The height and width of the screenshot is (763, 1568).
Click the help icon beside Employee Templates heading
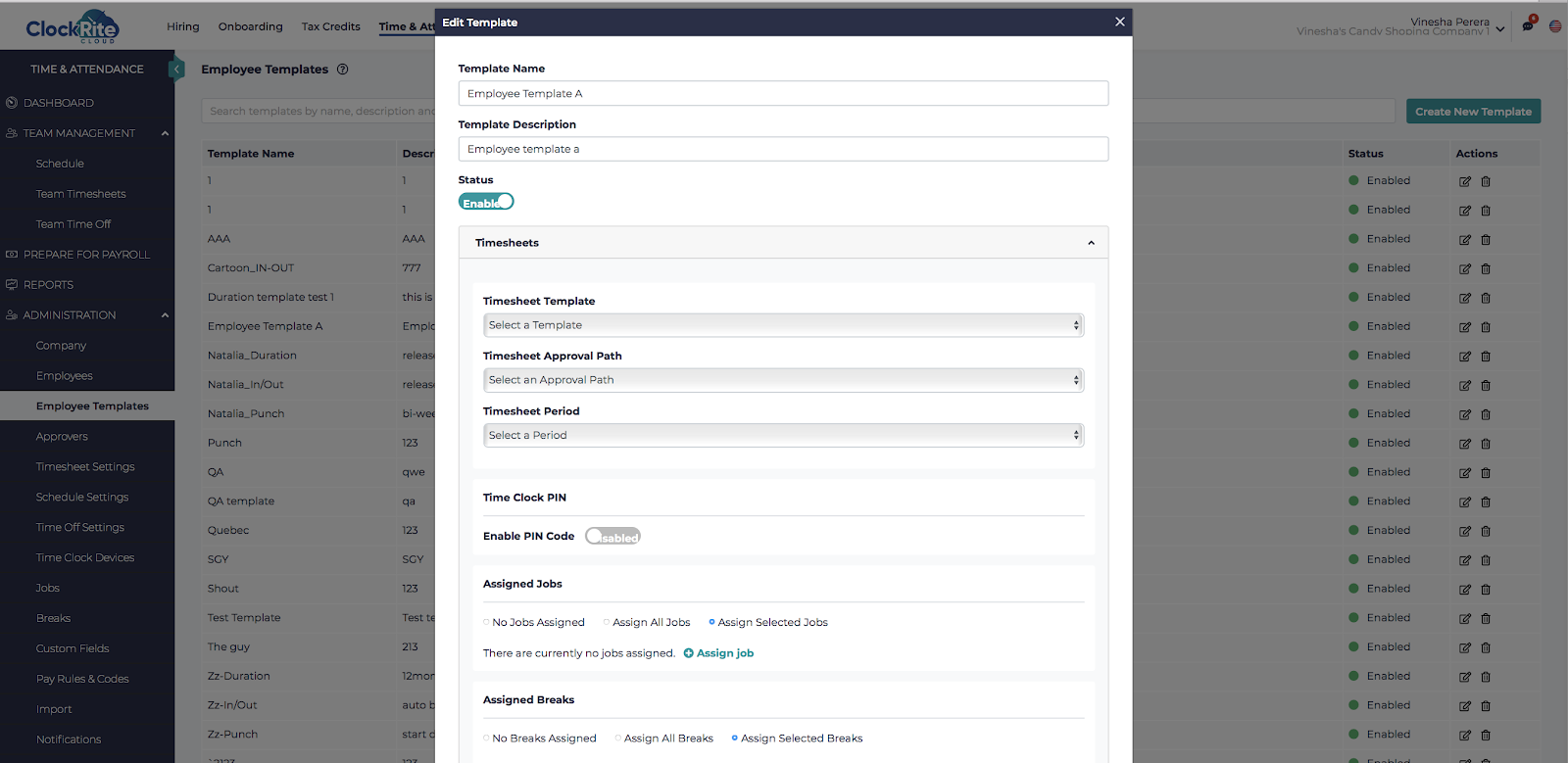click(x=343, y=70)
